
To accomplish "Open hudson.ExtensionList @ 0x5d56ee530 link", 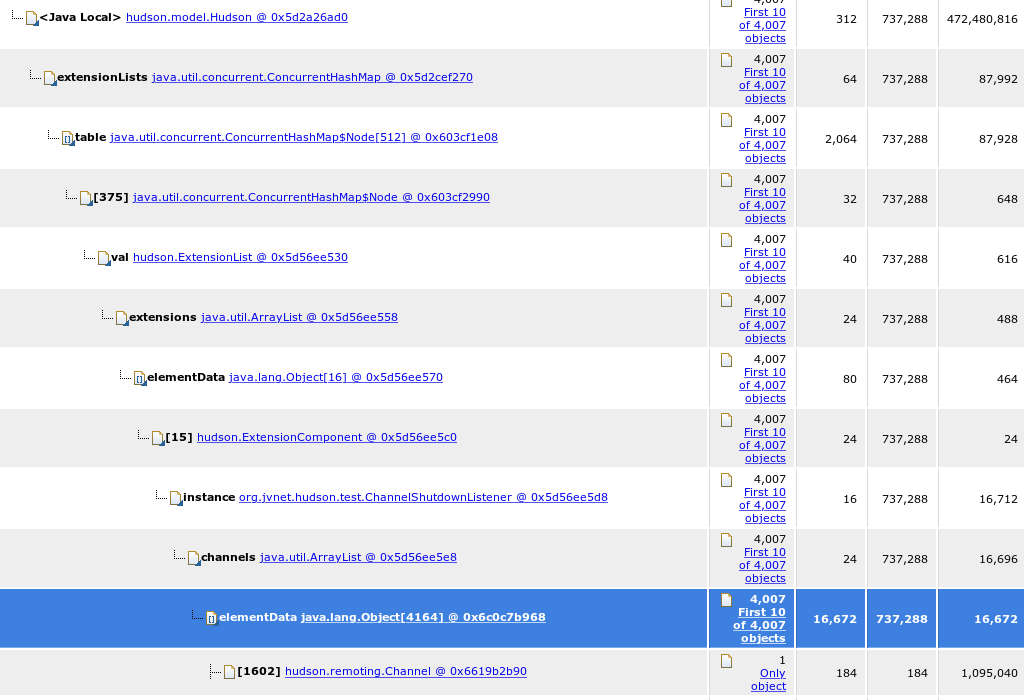I will [240, 257].
